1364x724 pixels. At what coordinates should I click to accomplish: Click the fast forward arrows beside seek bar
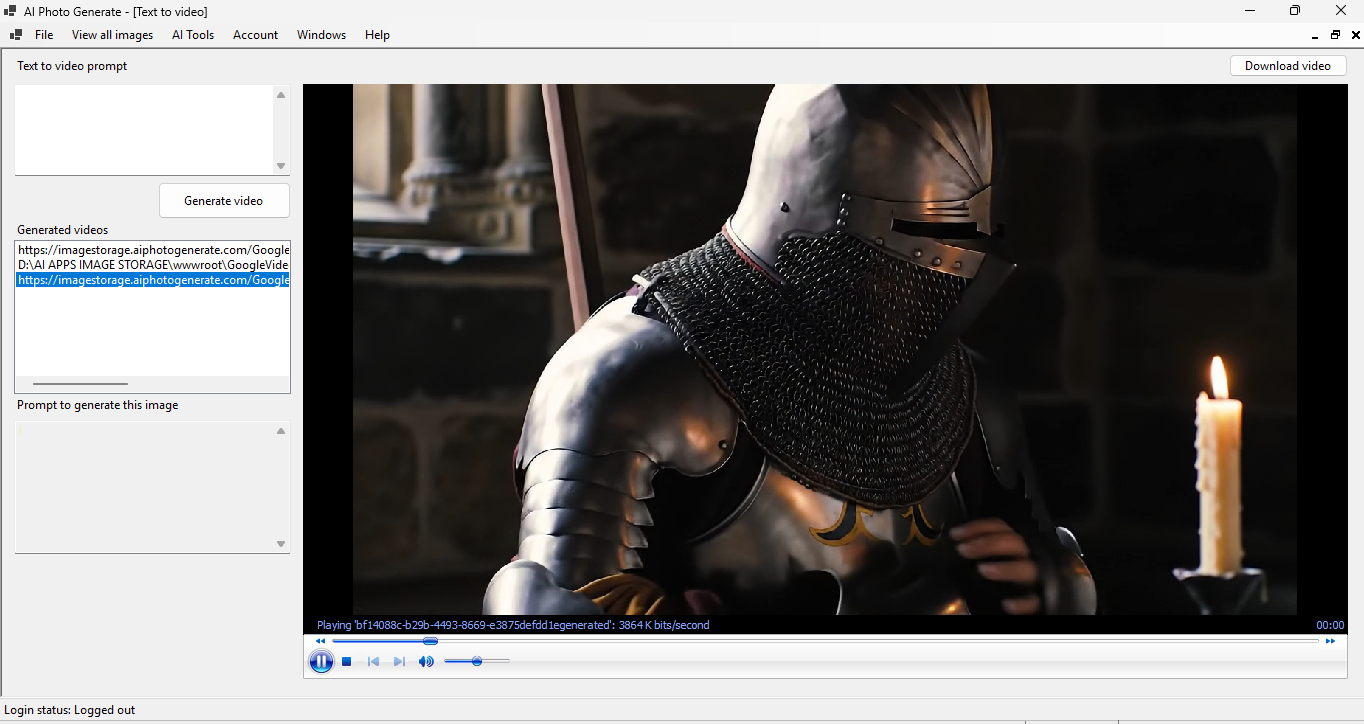pyautogui.click(x=1330, y=641)
